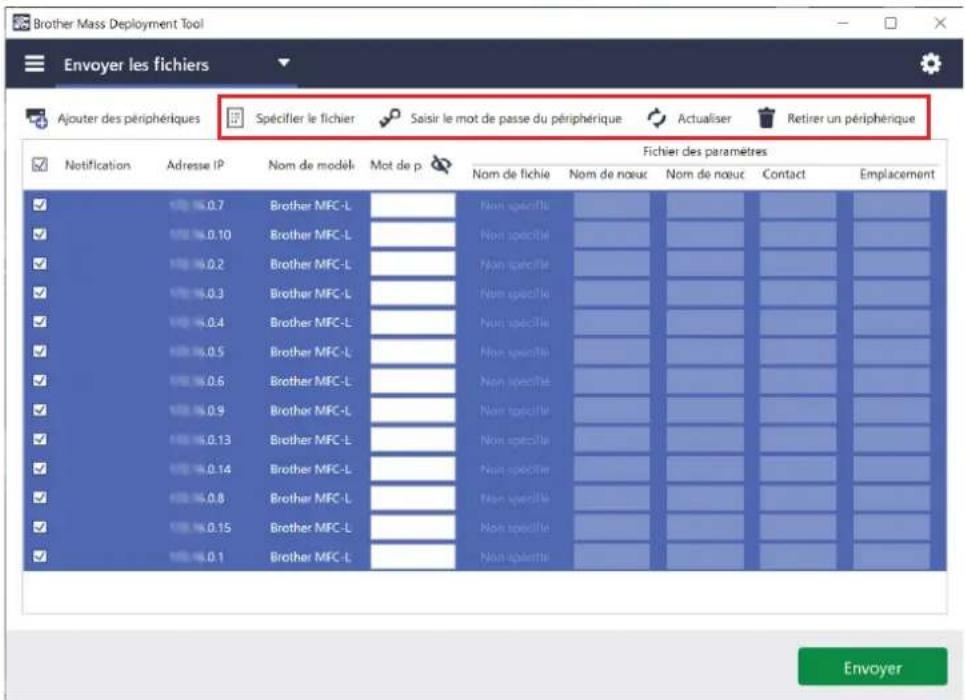965x700 pixels.
Task: Uncheck the device ending in .0.4
Action: click(x=39, y=322)
